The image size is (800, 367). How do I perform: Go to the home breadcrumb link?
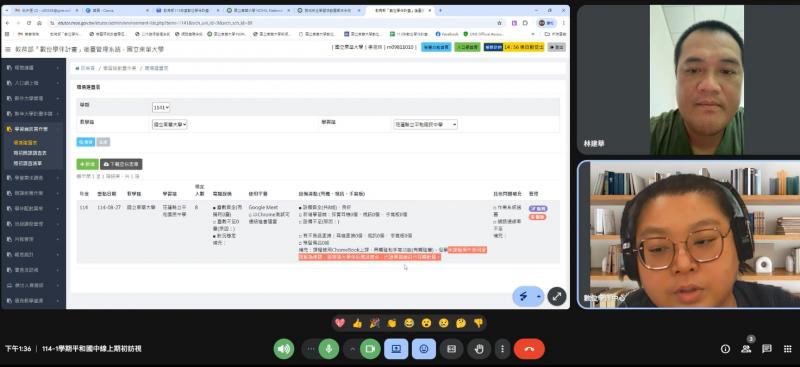(x=86, y=68)
